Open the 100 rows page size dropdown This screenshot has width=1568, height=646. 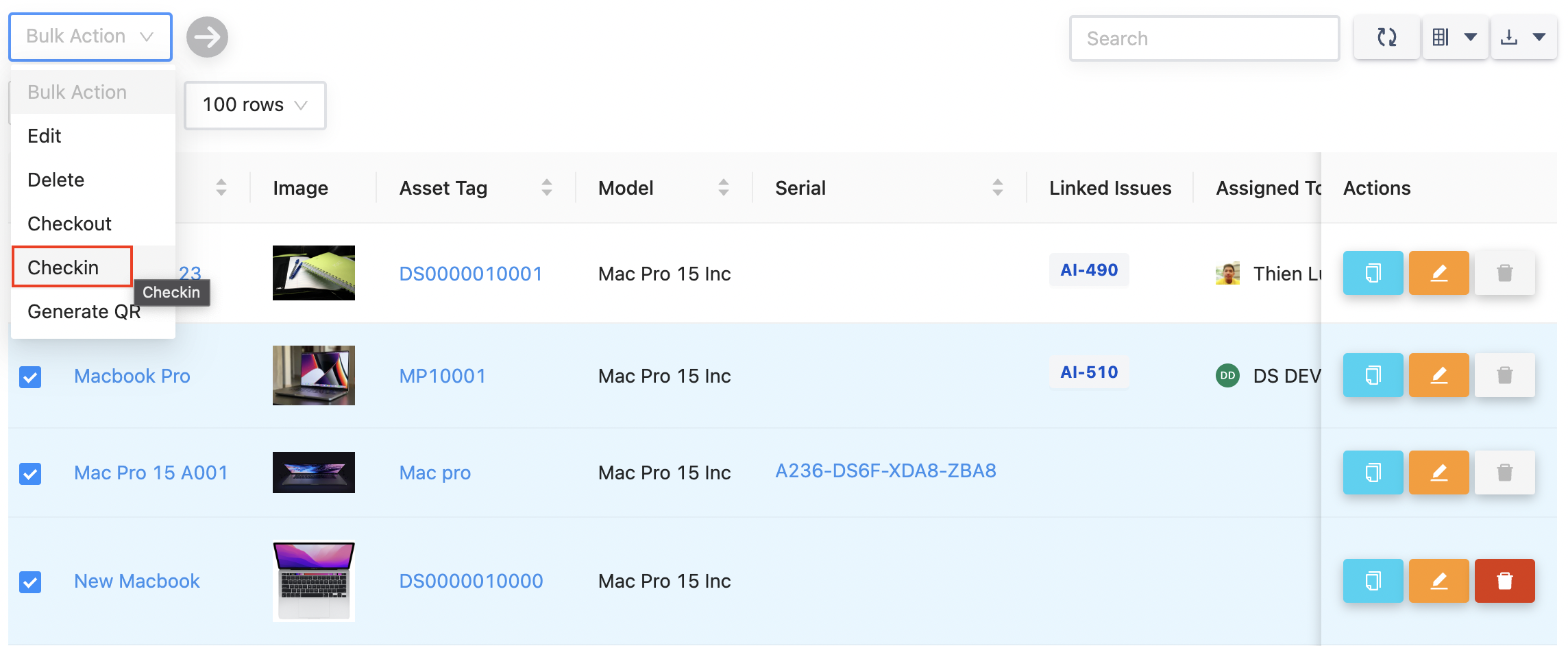[255, 105]
